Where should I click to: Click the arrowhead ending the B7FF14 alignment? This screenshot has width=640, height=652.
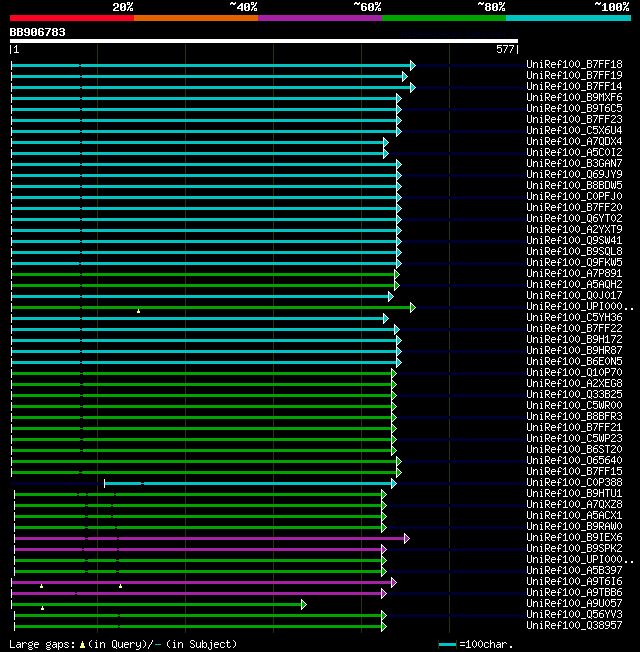tap(413, 87)
